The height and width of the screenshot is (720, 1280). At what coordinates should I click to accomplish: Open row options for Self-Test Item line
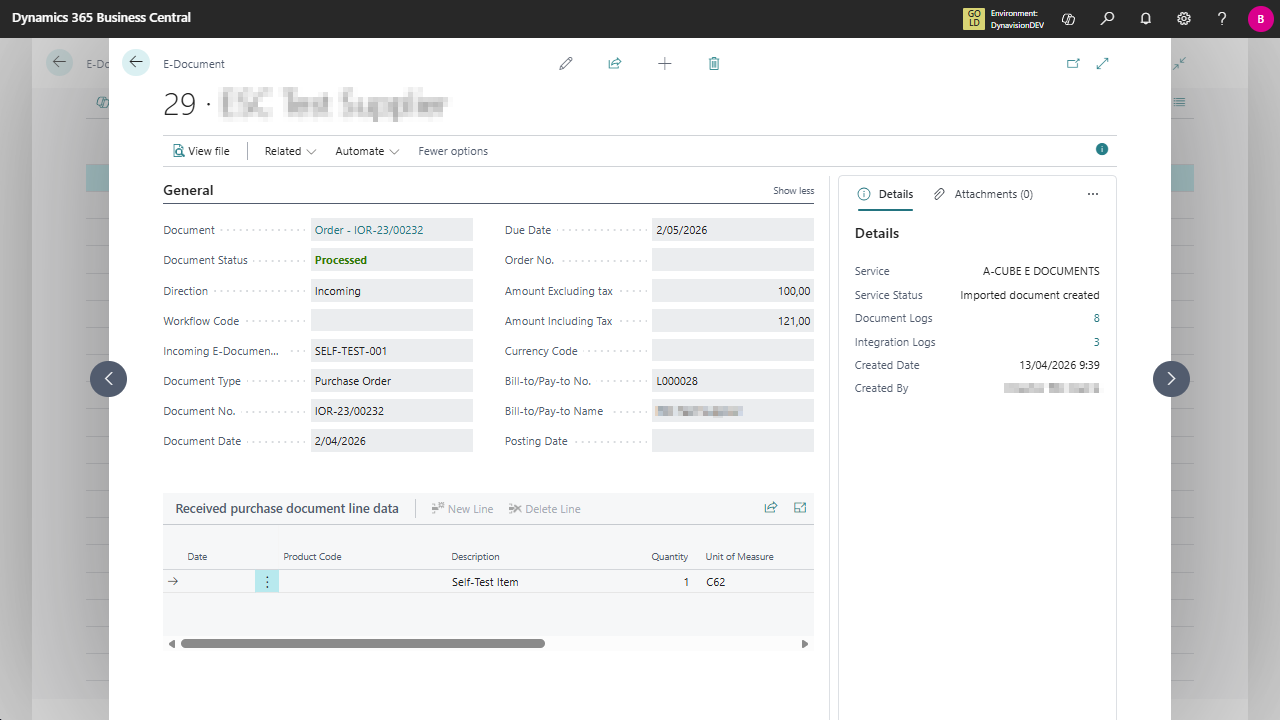(x=267, y=581)
